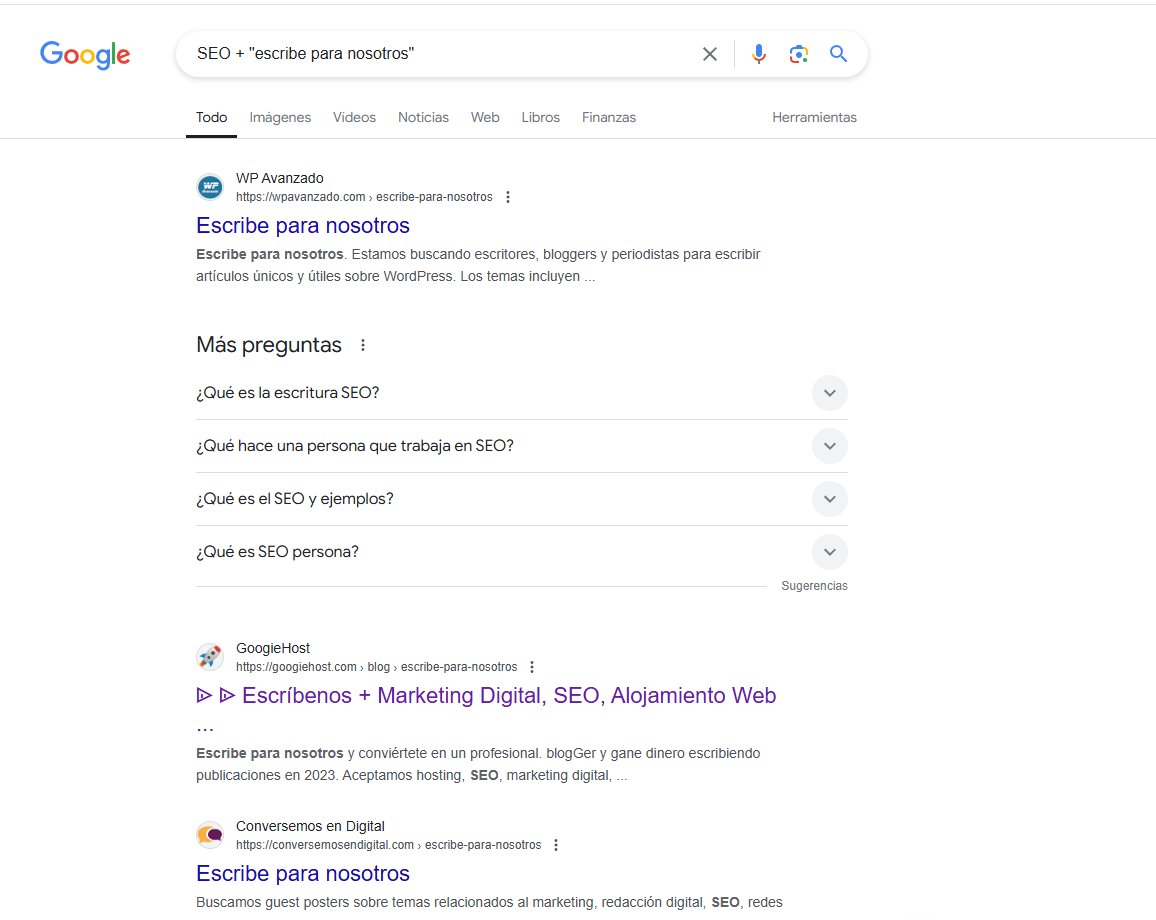Click the "Conversemos en Digital" site name
The height and width of the screenshot is (920, 1156).
click(310, 826)
